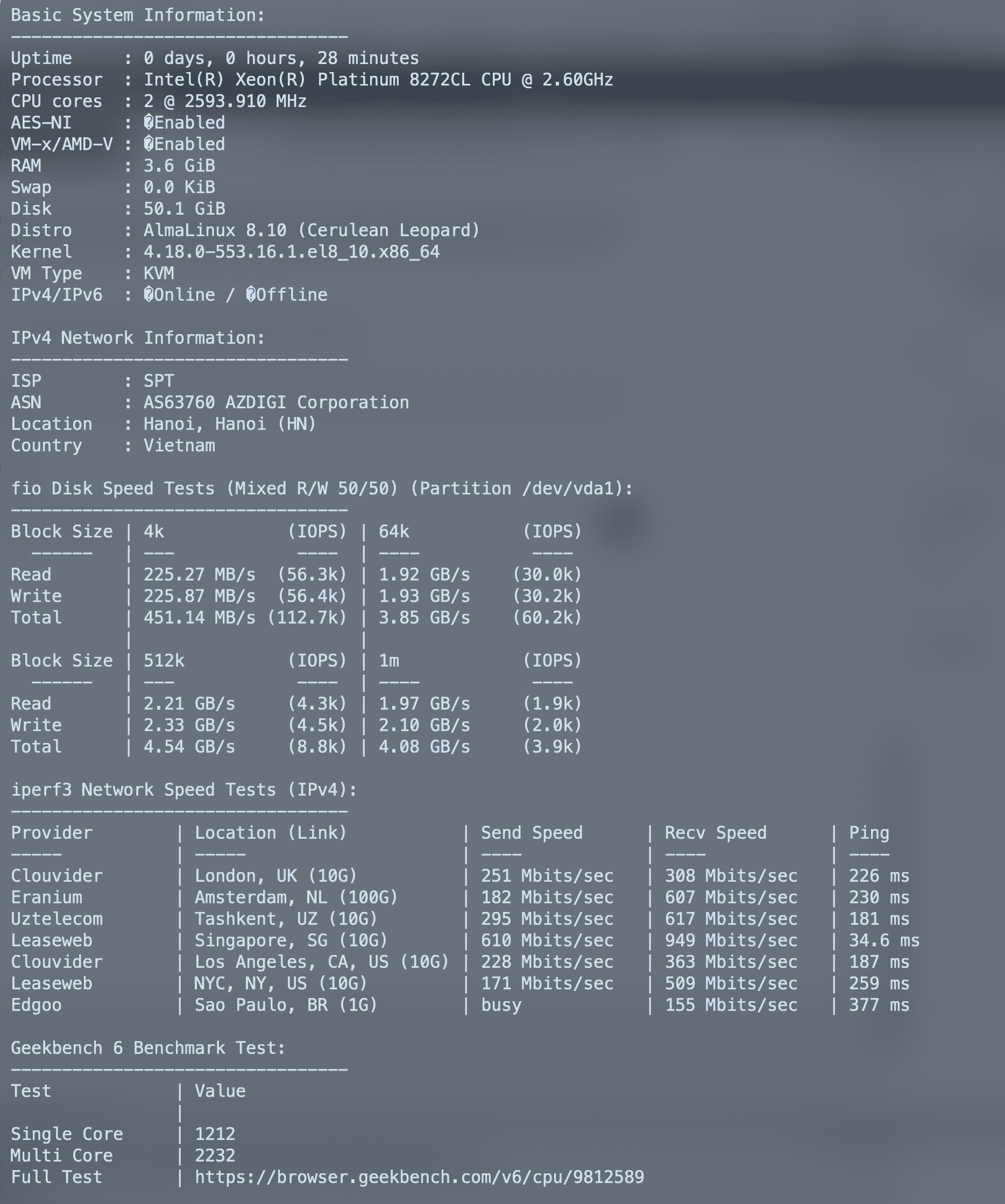Click the Intel Xeon Platinum processor name
The width and height of the screenshot is (1005, 1204).
[x=378, y=80]
